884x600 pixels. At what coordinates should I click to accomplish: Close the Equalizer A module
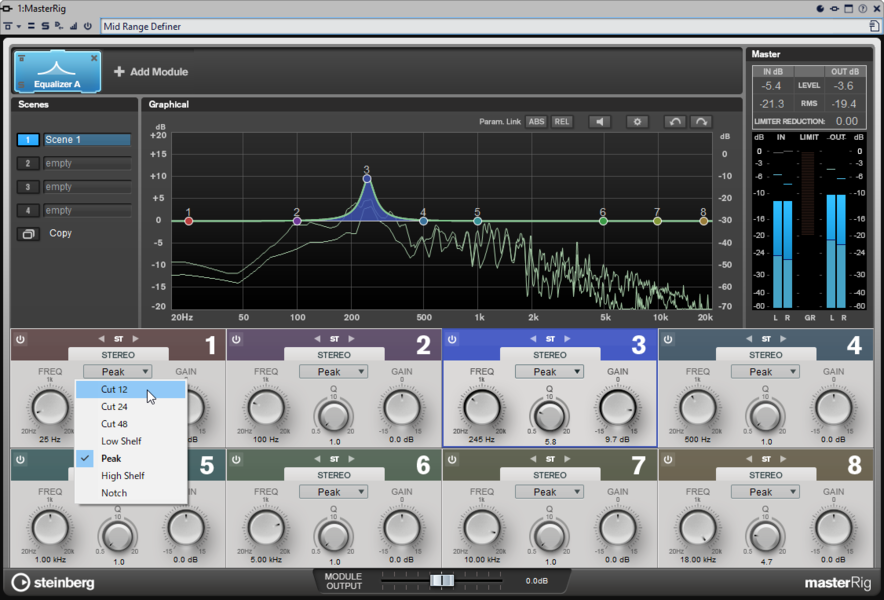[94, 58]
